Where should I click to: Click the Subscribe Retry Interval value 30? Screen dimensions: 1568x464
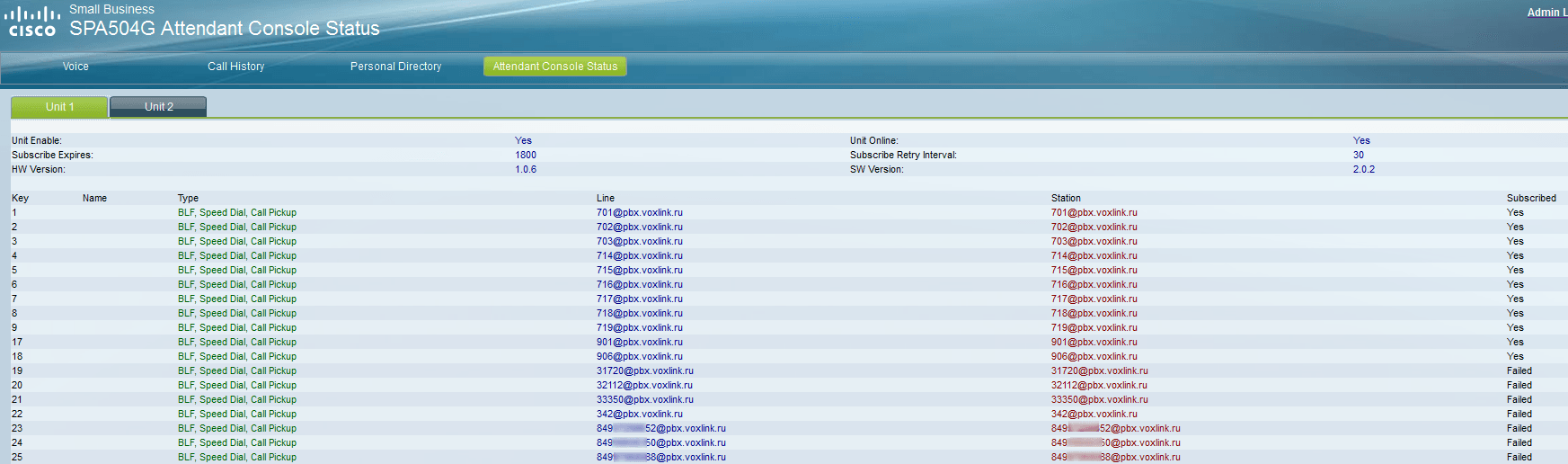[x=1359, y=155]
